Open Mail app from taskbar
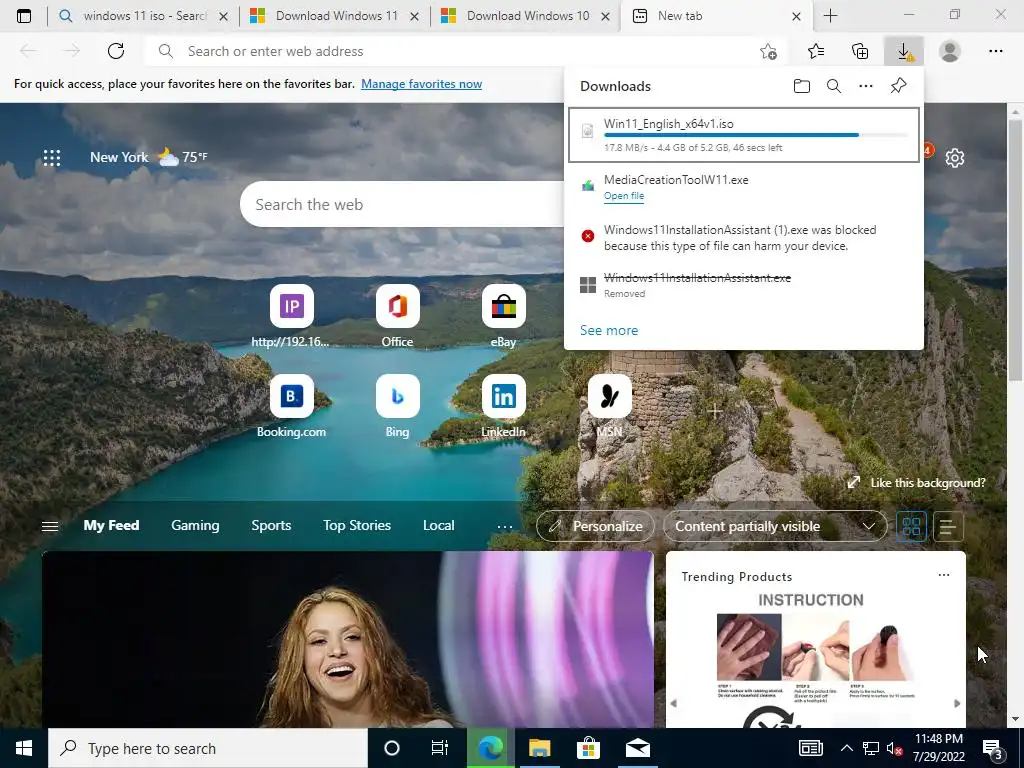The height and width of the screenshot is (768, 1024). [x=637, y=748]
